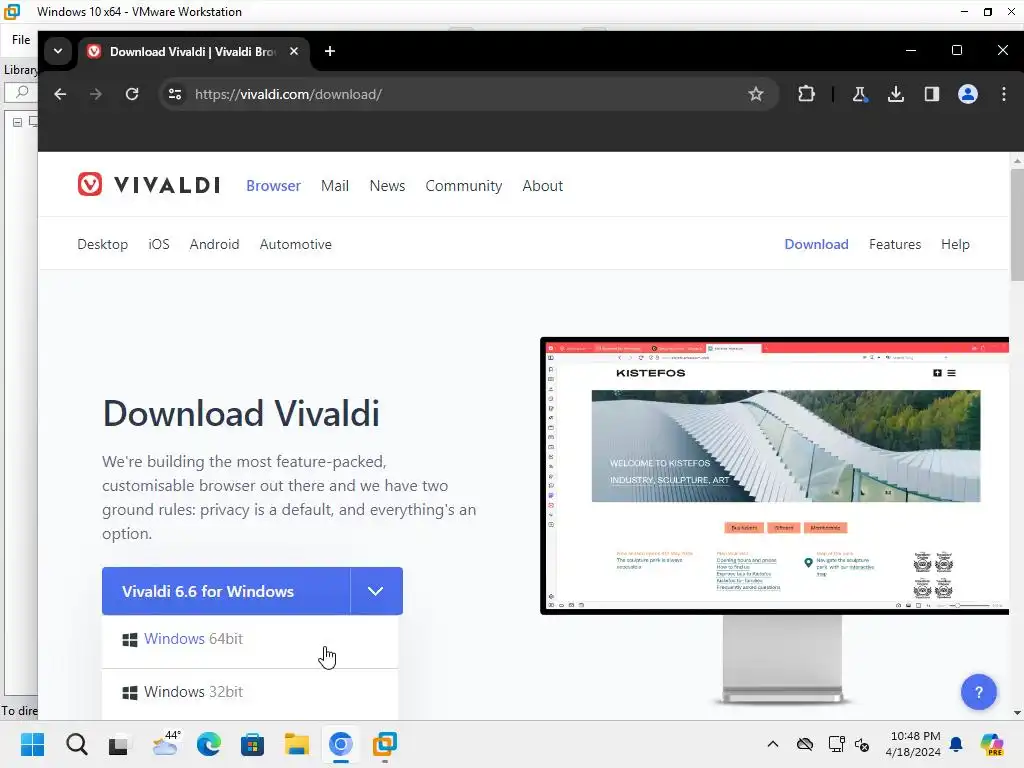Open the Features link

click(895, 244)
